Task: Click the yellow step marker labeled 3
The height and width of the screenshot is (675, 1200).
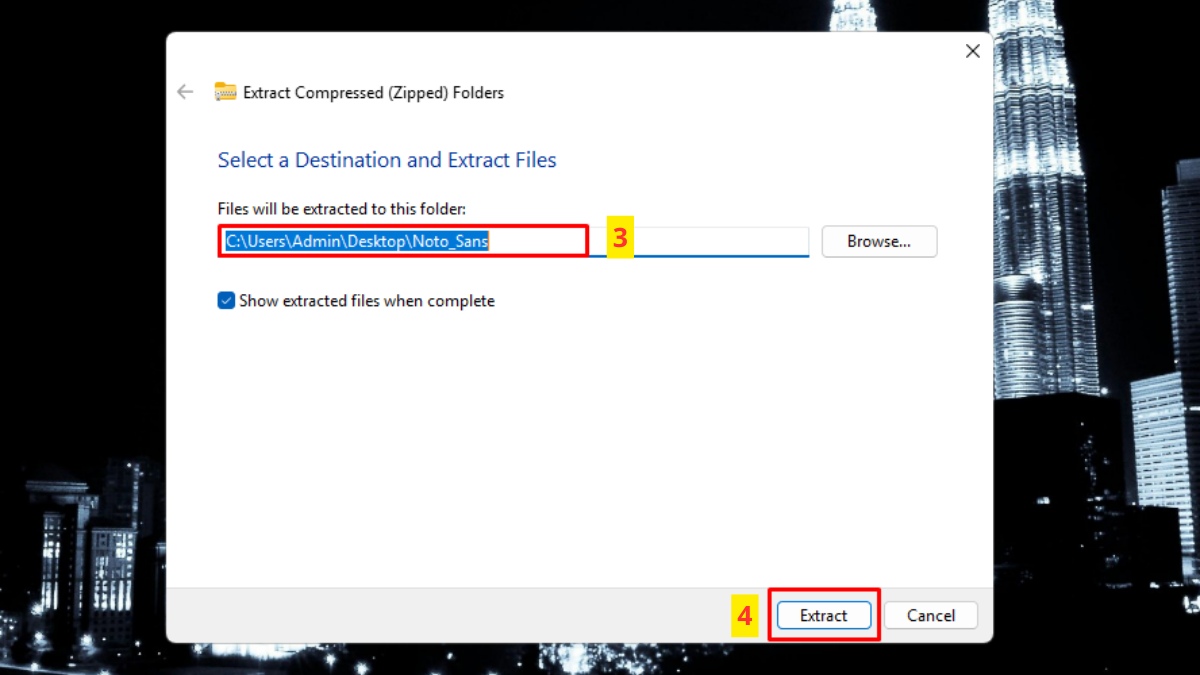Action: point(622,241)
